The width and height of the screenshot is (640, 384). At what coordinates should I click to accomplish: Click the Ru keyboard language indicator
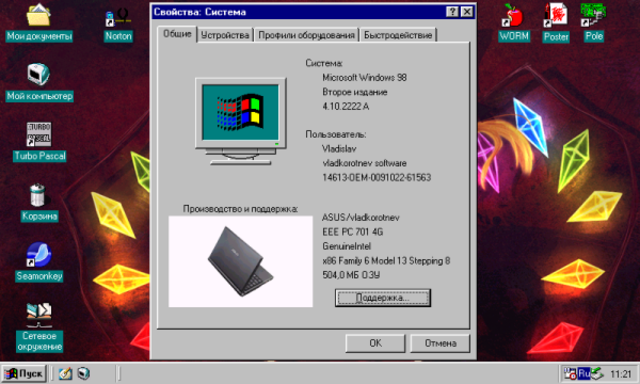pos(584,373)
